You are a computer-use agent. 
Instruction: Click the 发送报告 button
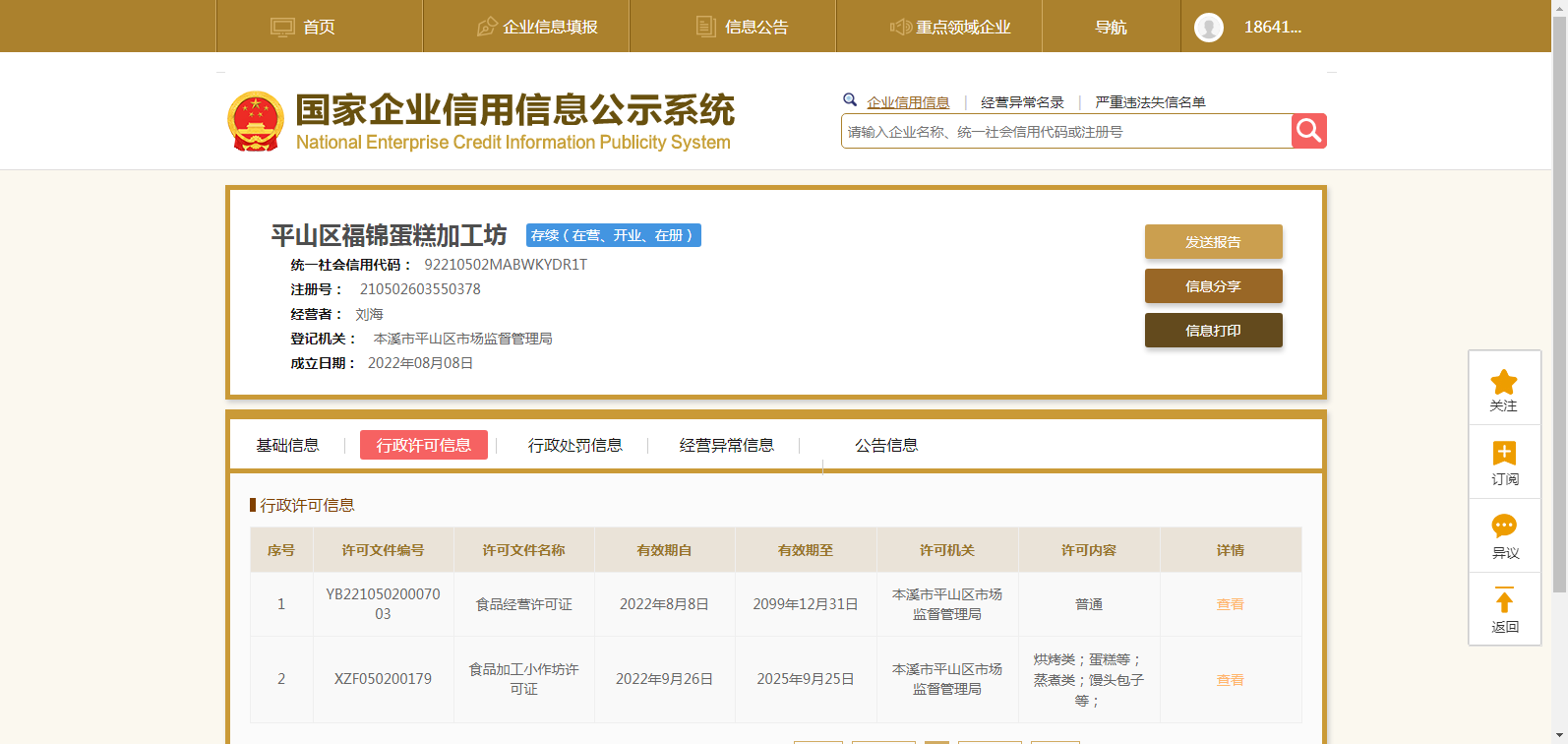tap(1214, 242)
